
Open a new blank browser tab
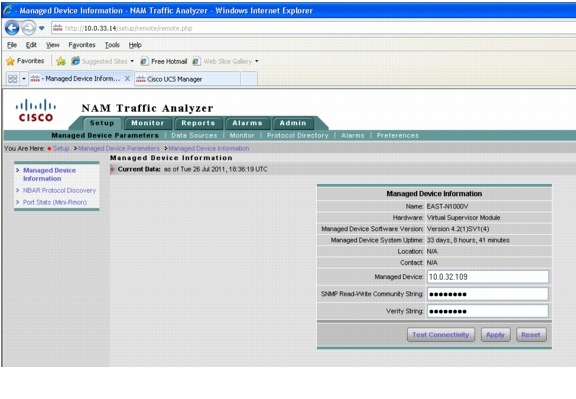tap(249, 79)
